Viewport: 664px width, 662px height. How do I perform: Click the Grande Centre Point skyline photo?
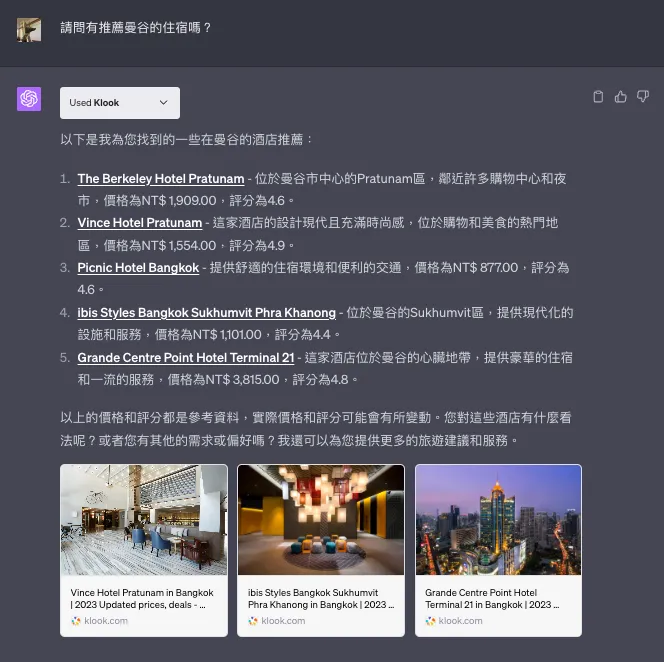pyautogui.click(x=498, y=520)
